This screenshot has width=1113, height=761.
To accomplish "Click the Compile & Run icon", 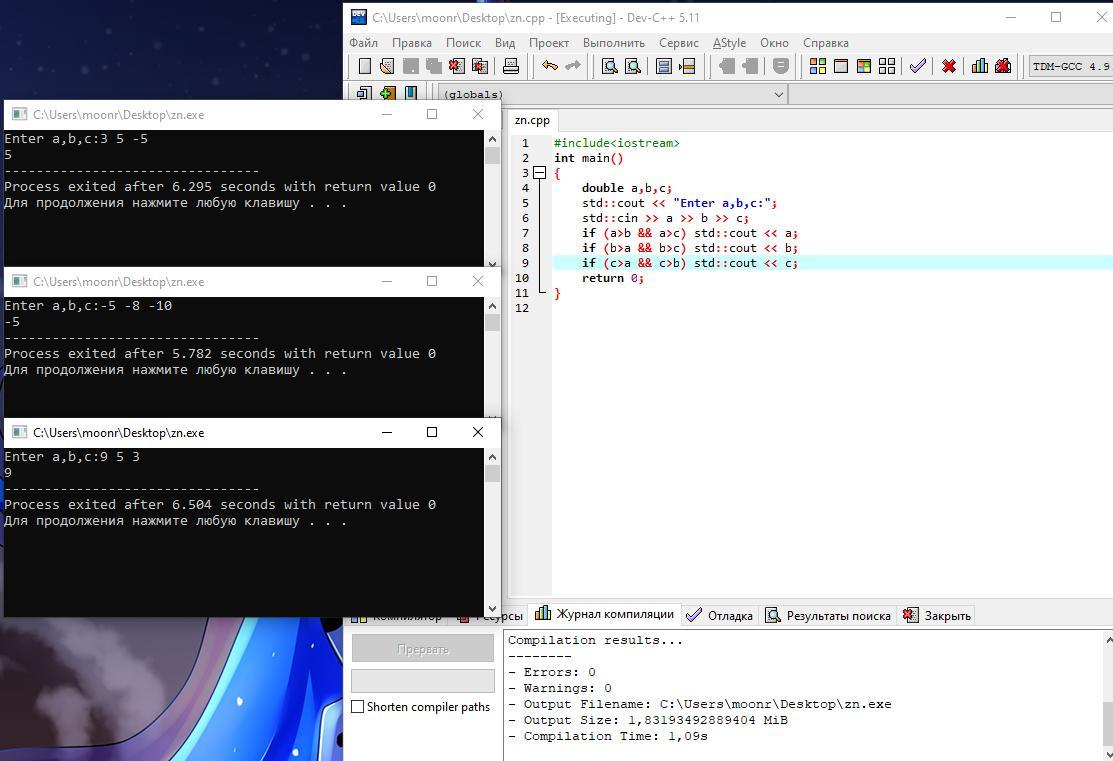I will [864, 66].
